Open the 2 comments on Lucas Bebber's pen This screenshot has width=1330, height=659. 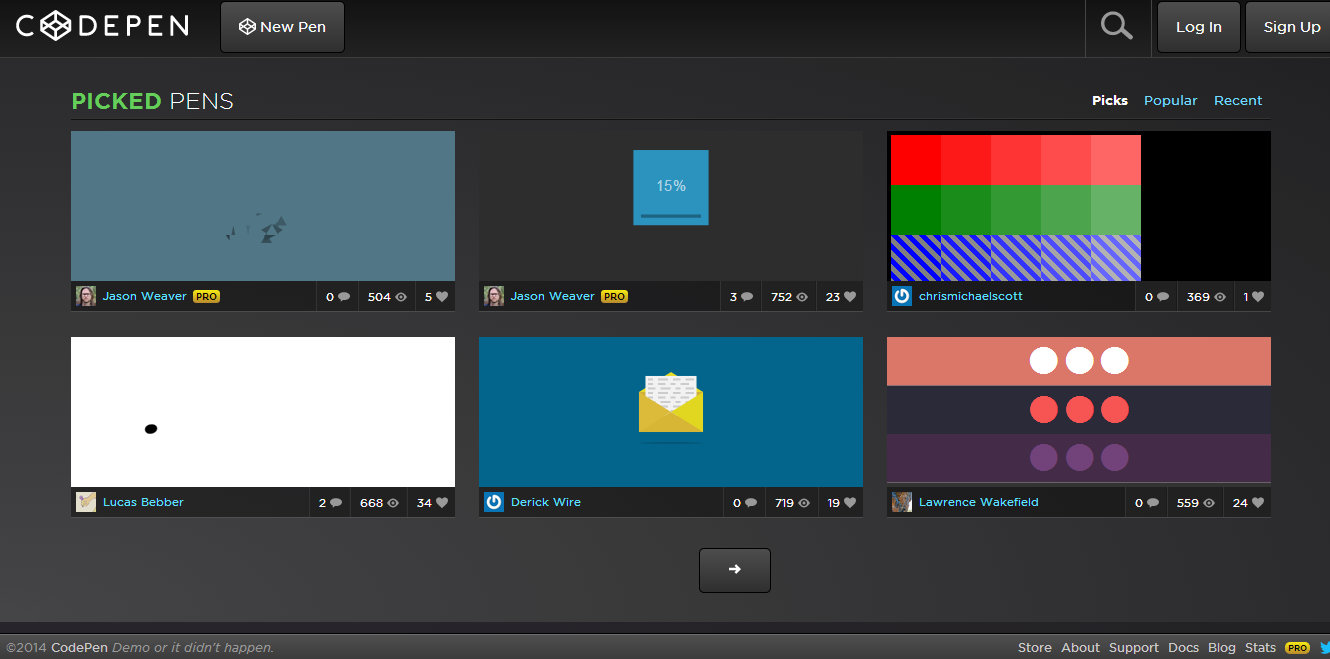[330, 503]
